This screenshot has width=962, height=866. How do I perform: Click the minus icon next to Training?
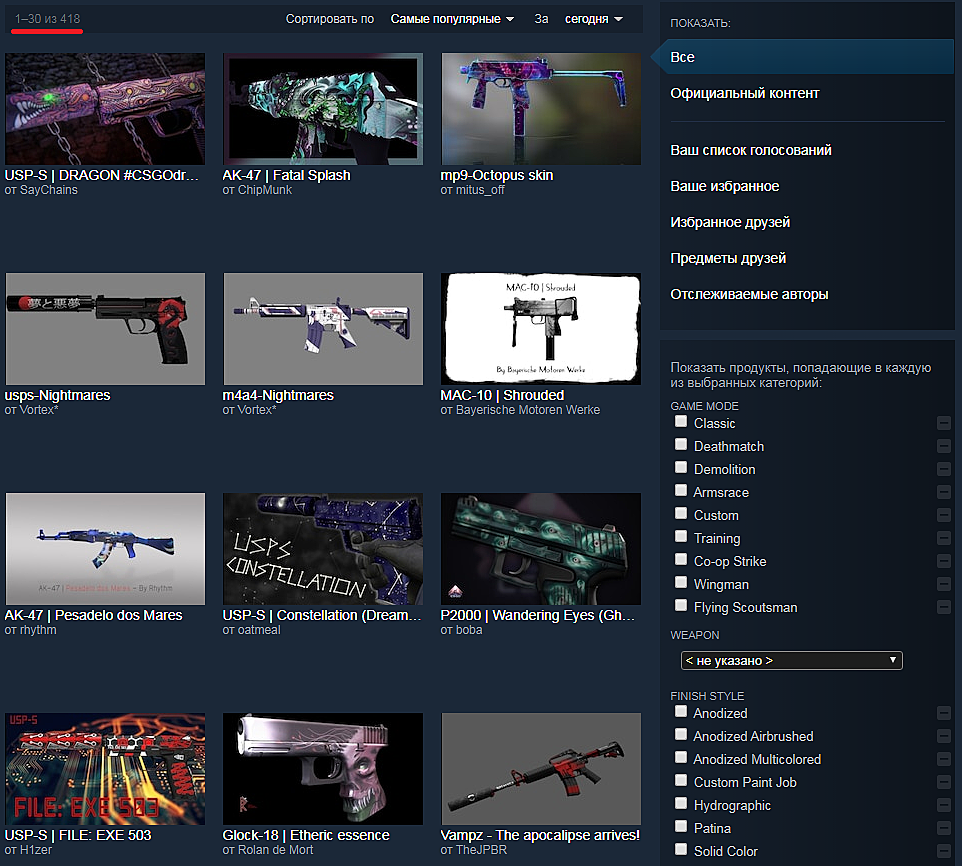click(943, 538)
